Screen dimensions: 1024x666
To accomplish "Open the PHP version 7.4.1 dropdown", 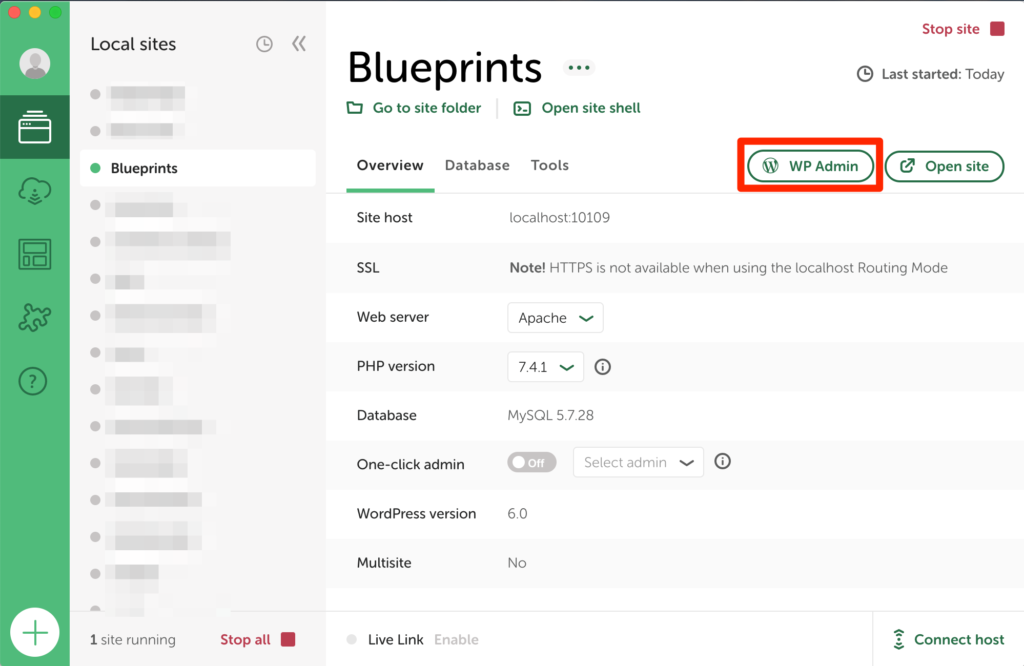I will [545, 367].
